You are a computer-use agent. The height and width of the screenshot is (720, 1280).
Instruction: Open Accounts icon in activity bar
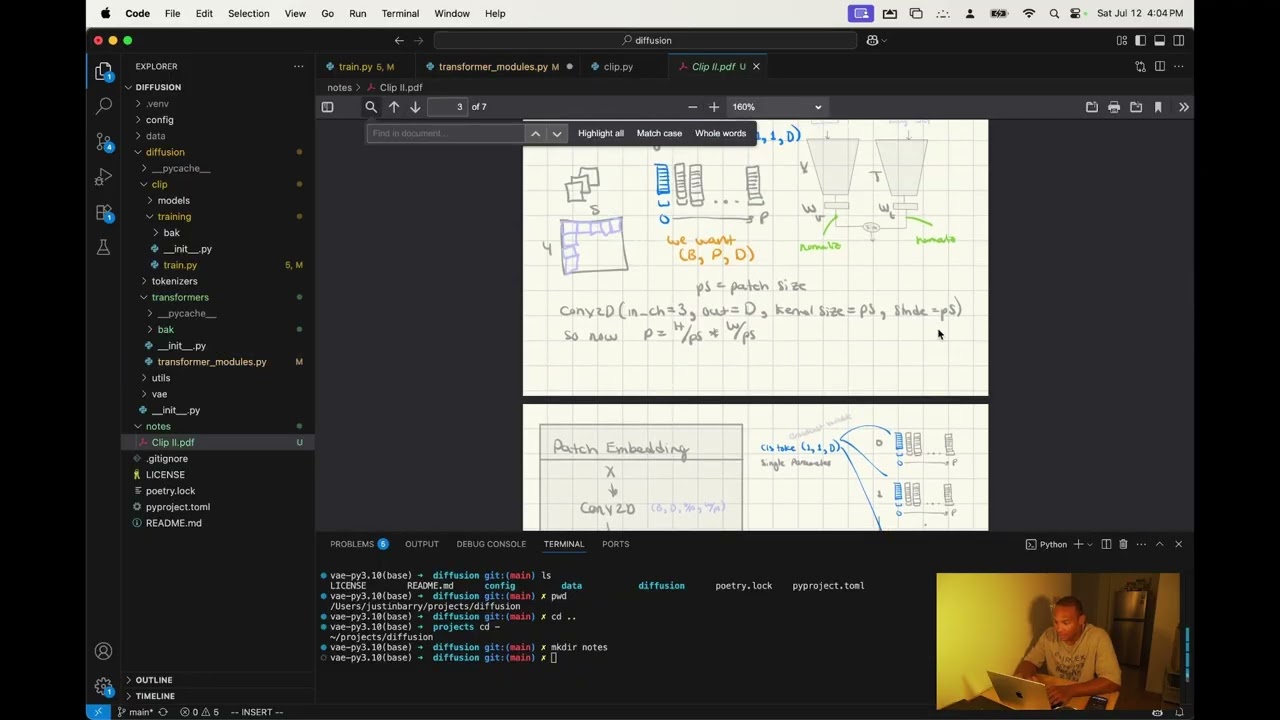[103, 651]
